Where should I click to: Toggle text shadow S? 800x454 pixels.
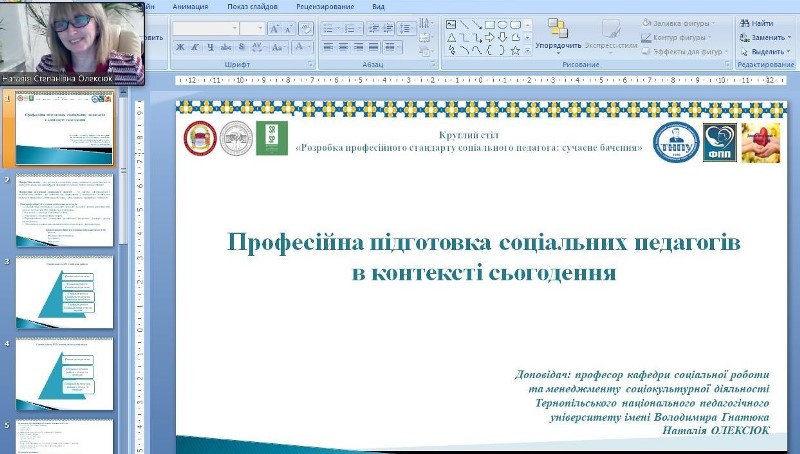(x=242, y=47)
